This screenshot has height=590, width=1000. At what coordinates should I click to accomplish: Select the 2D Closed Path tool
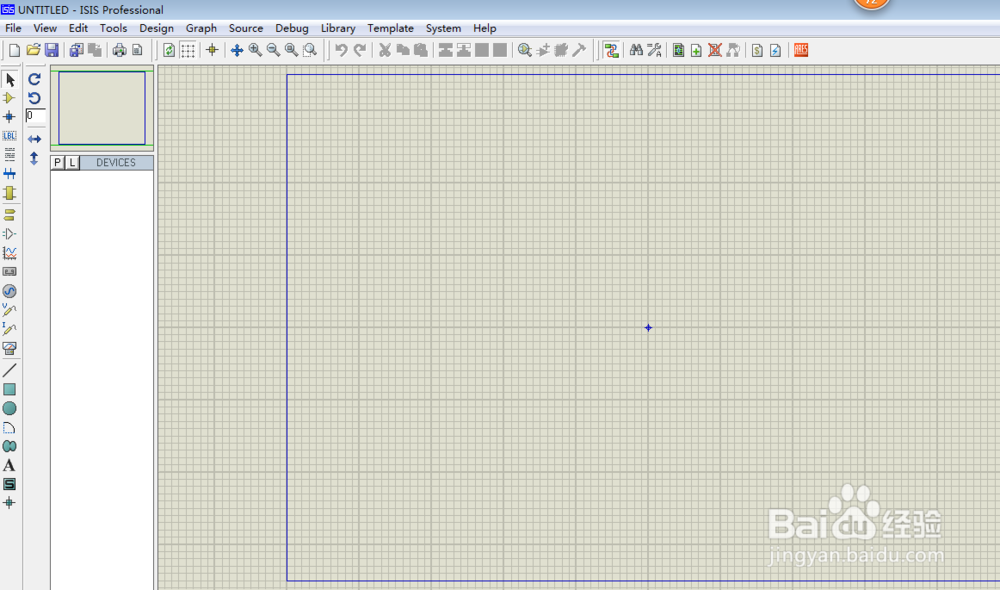tap(10, 446)
